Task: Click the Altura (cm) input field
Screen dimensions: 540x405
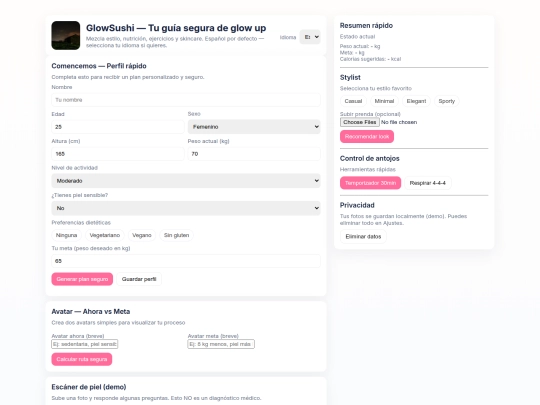Action: pyautogui.click(x=118, y=154)
